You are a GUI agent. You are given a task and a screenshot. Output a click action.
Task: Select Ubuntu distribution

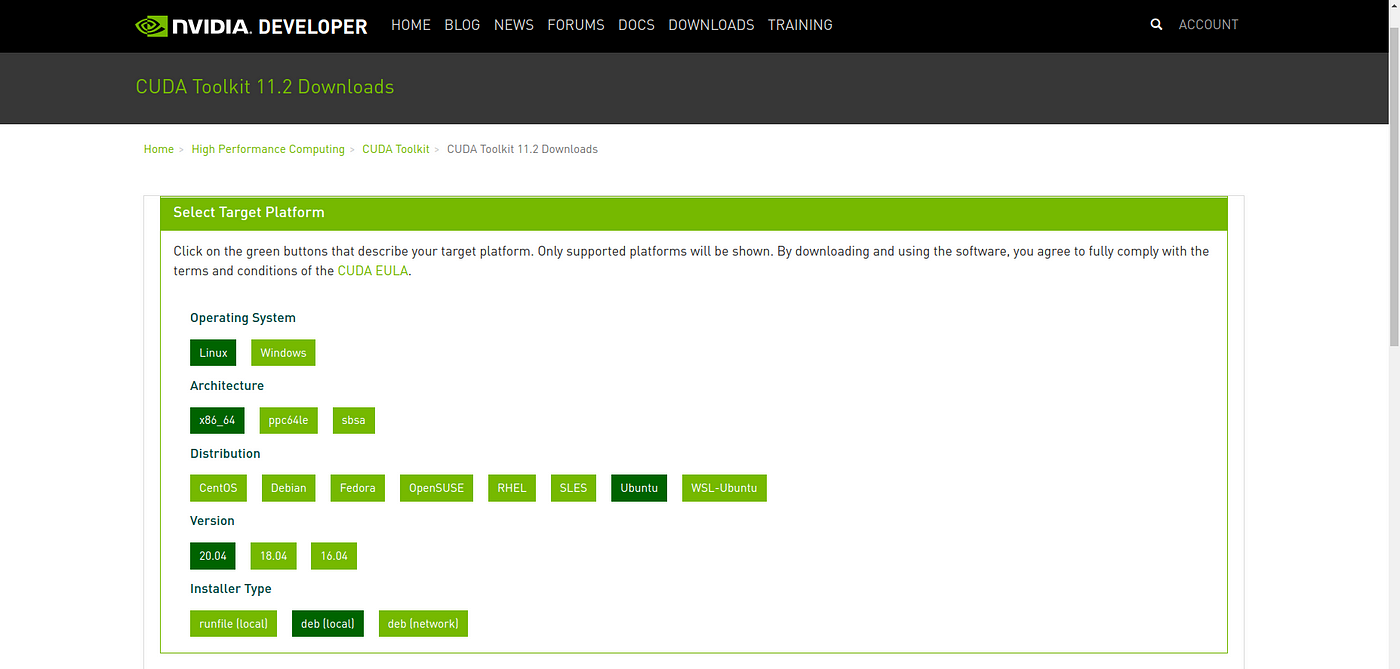[x=639, y=488]
